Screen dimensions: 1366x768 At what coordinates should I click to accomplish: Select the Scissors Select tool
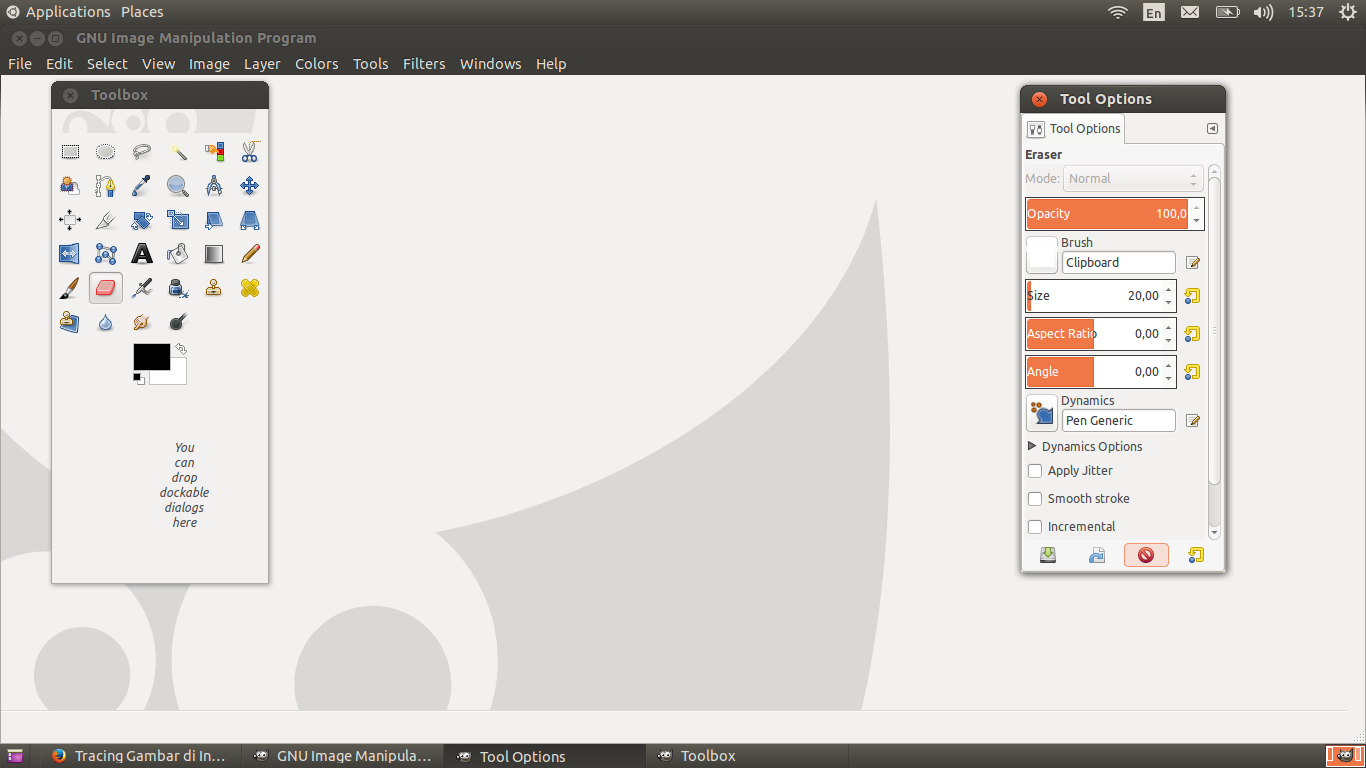[x=250, y=152]
